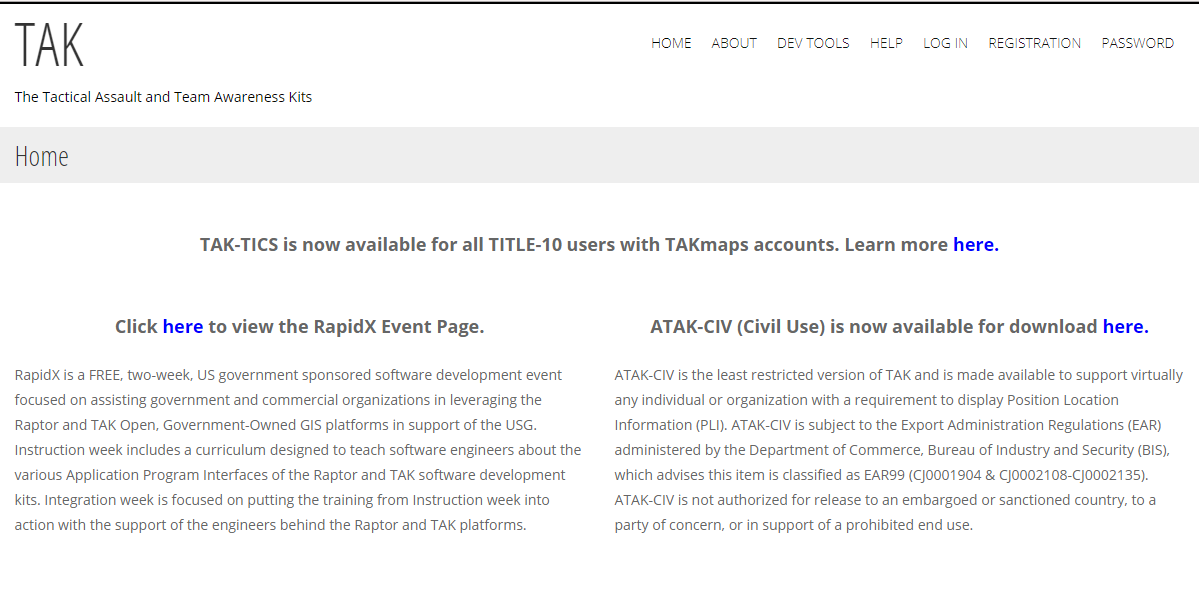Download ATAK-CIV via the here link
The height and width of the screenshot is (590, 1199).
[x=1125, y=326]
